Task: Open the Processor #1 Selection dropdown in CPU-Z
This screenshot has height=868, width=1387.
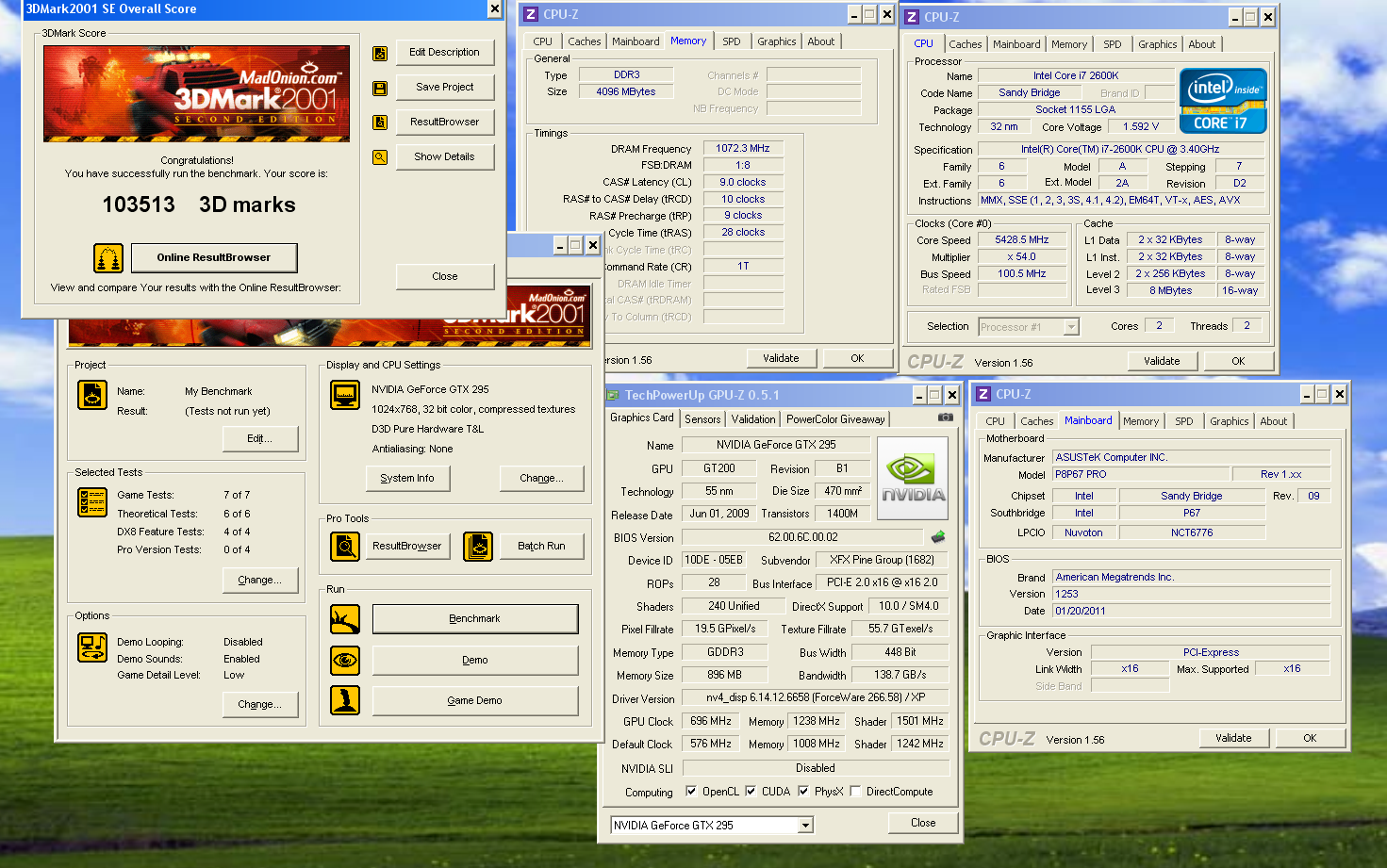Action: 1071,327
